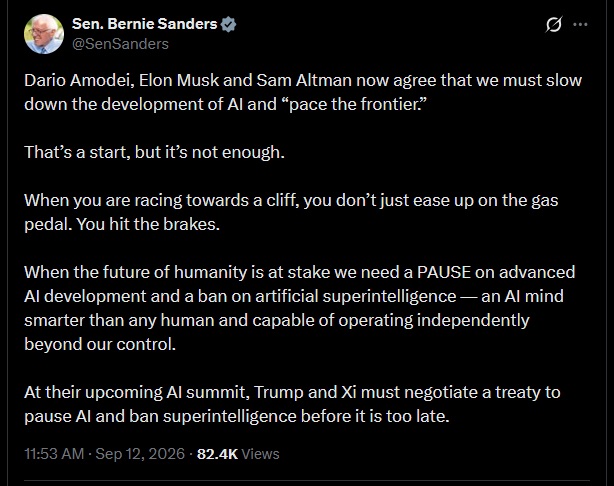Click the racing towards a cliff paragraph
The image size is (614, 486).
click(x=291, y=212)
